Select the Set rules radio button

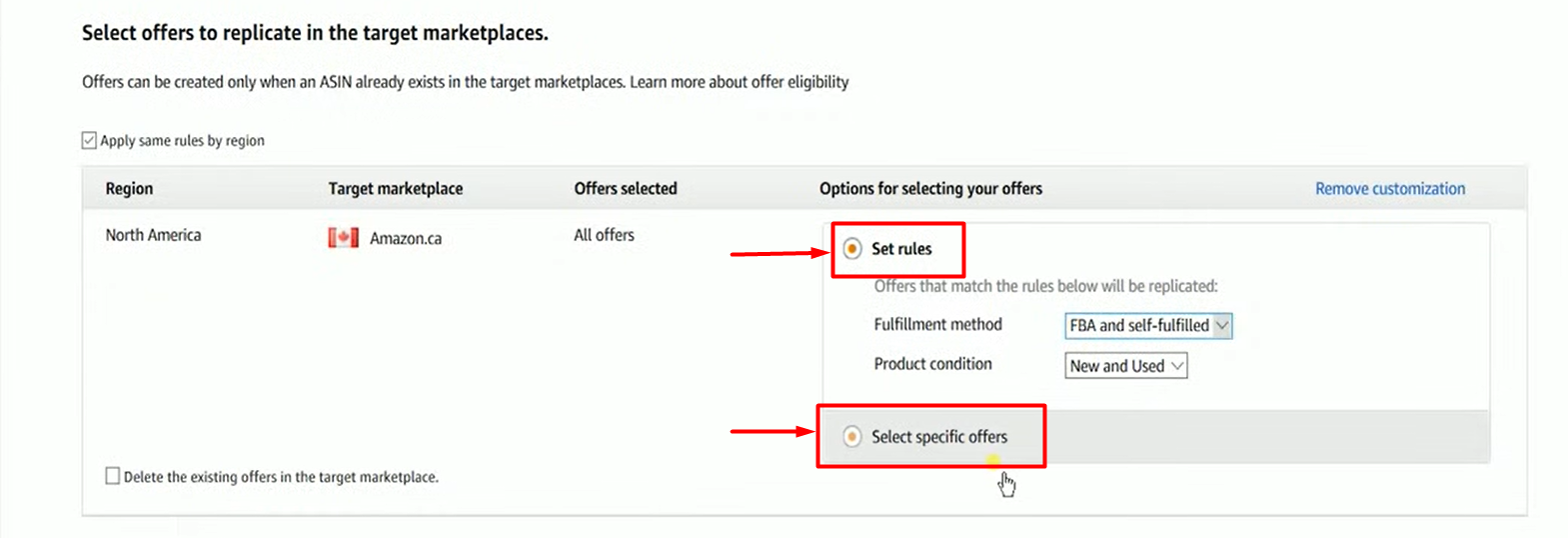[852, 249]
